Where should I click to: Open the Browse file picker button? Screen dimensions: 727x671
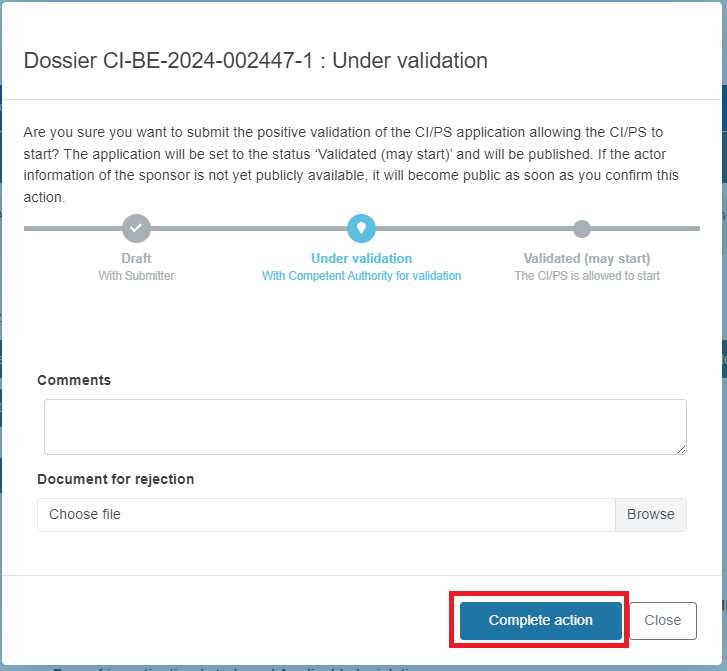click(650, 515)
